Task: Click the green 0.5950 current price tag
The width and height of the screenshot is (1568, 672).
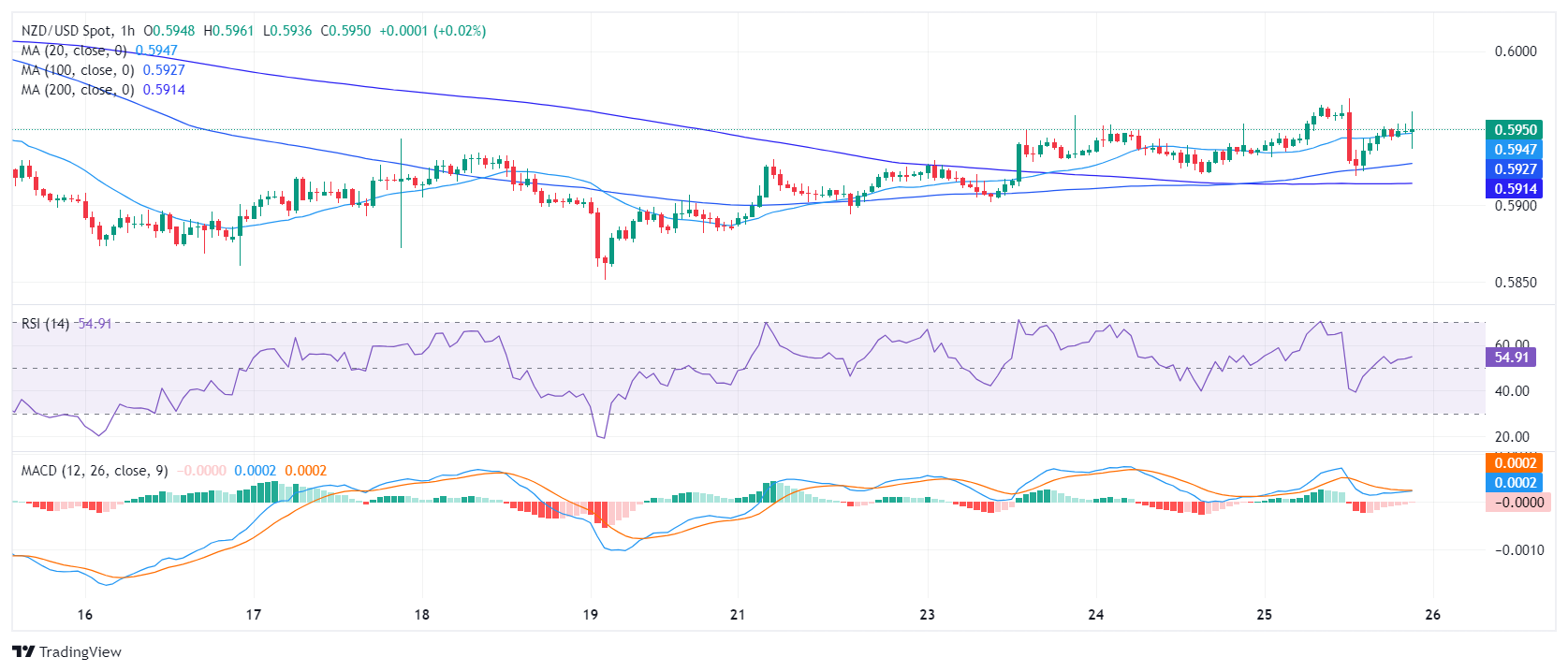Action: [x=1515, y=130]
